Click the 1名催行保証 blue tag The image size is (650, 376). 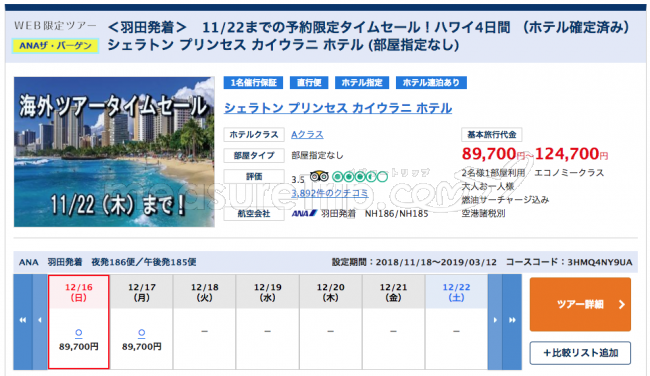tap(253, 82)
